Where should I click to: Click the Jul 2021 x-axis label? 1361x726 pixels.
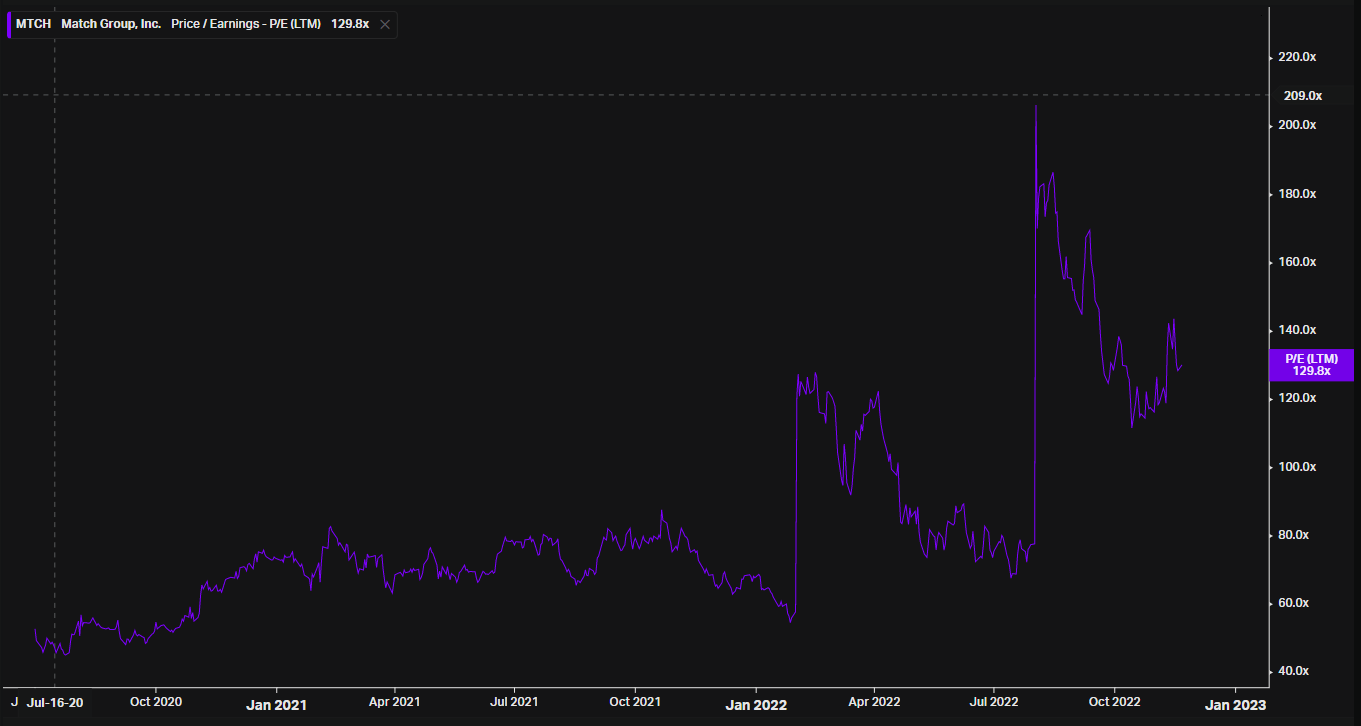click(514, 702)
